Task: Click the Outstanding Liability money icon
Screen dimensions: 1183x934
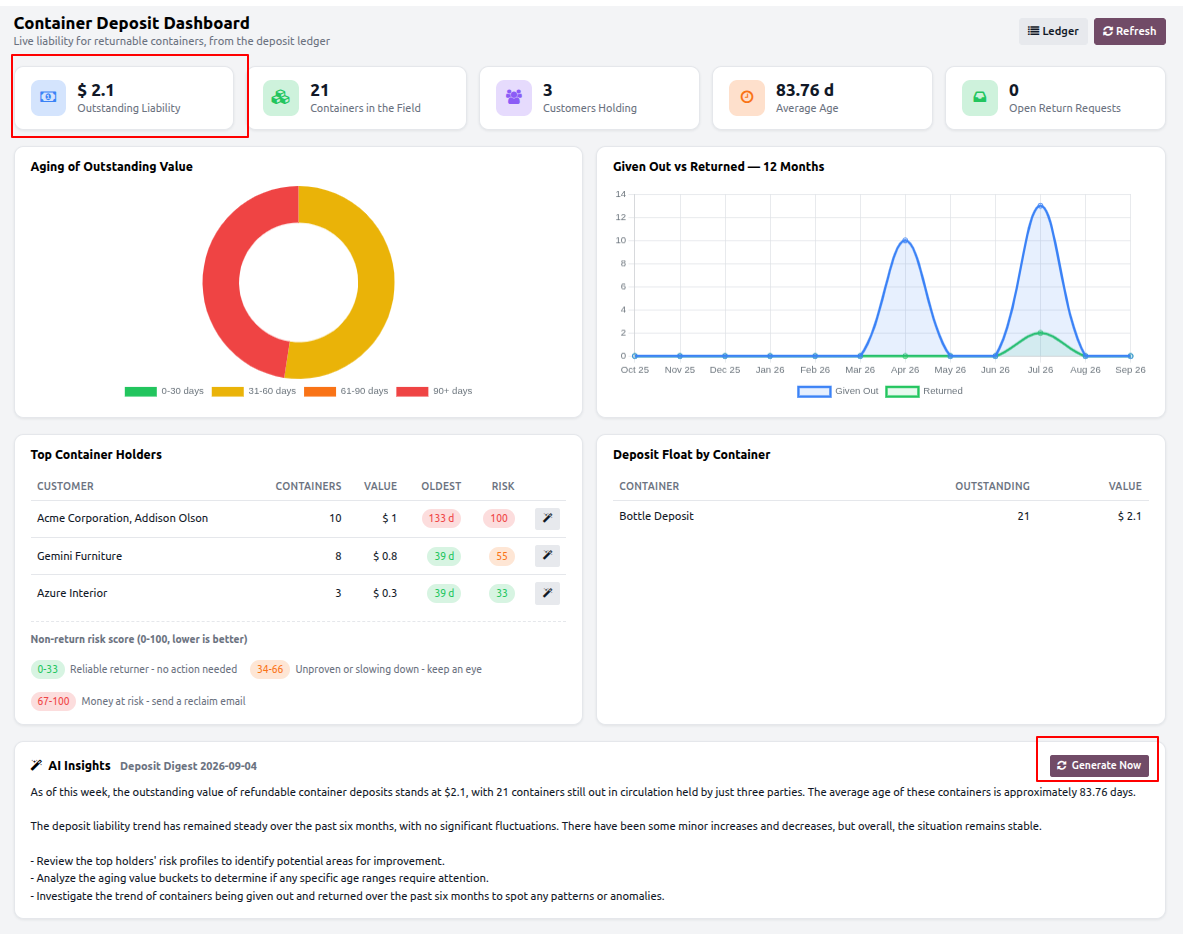Action: point(48,98)
